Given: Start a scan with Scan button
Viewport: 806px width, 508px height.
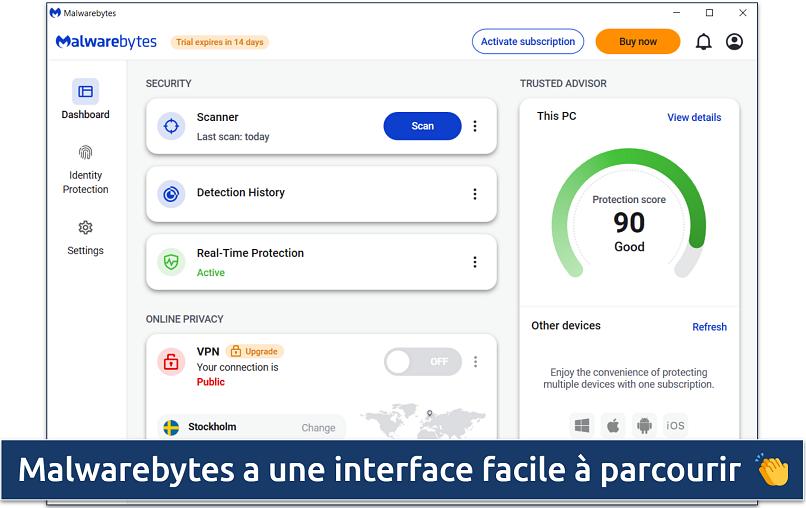Looking at the screenshot, I should [x=422, y=126].
